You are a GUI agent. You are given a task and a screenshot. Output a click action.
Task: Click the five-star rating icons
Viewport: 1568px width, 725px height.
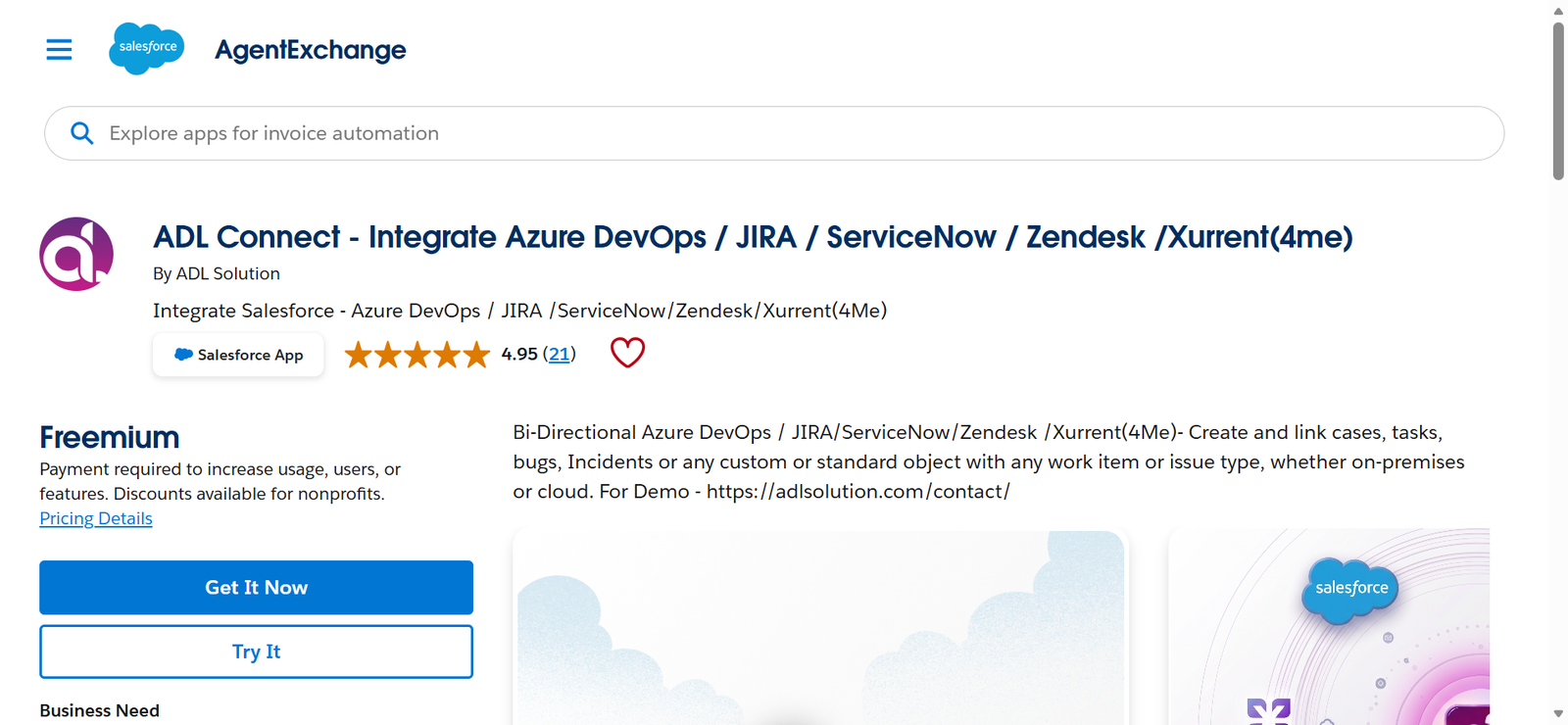[x=417, y=355]
